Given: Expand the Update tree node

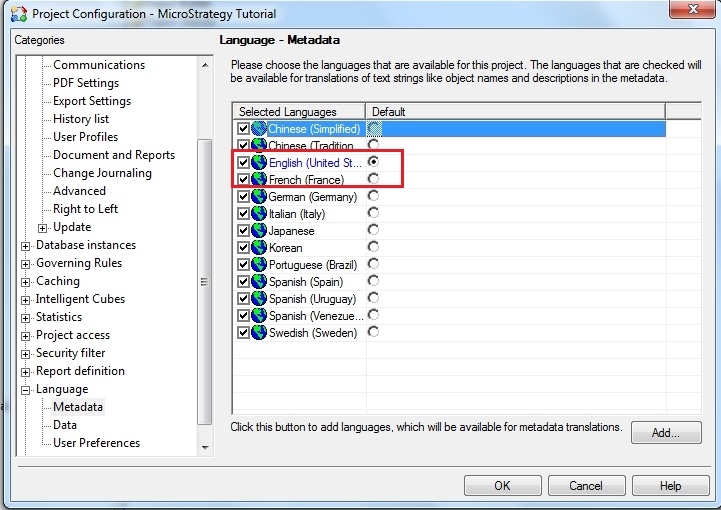Looking at the screenshot, I should (42, 228).
